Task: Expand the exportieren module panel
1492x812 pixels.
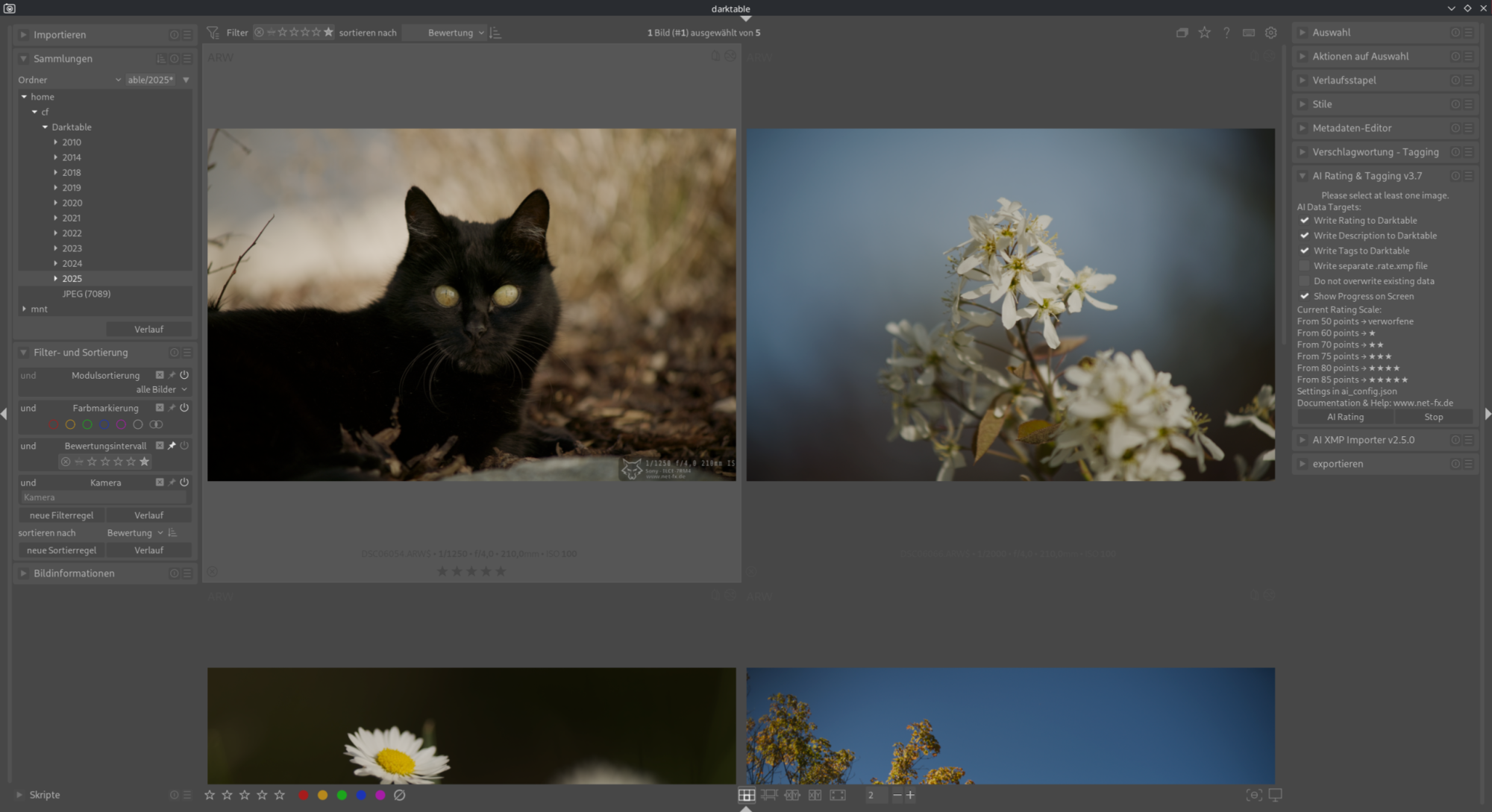Action: pyautogui.click(x=1337, y=464)
